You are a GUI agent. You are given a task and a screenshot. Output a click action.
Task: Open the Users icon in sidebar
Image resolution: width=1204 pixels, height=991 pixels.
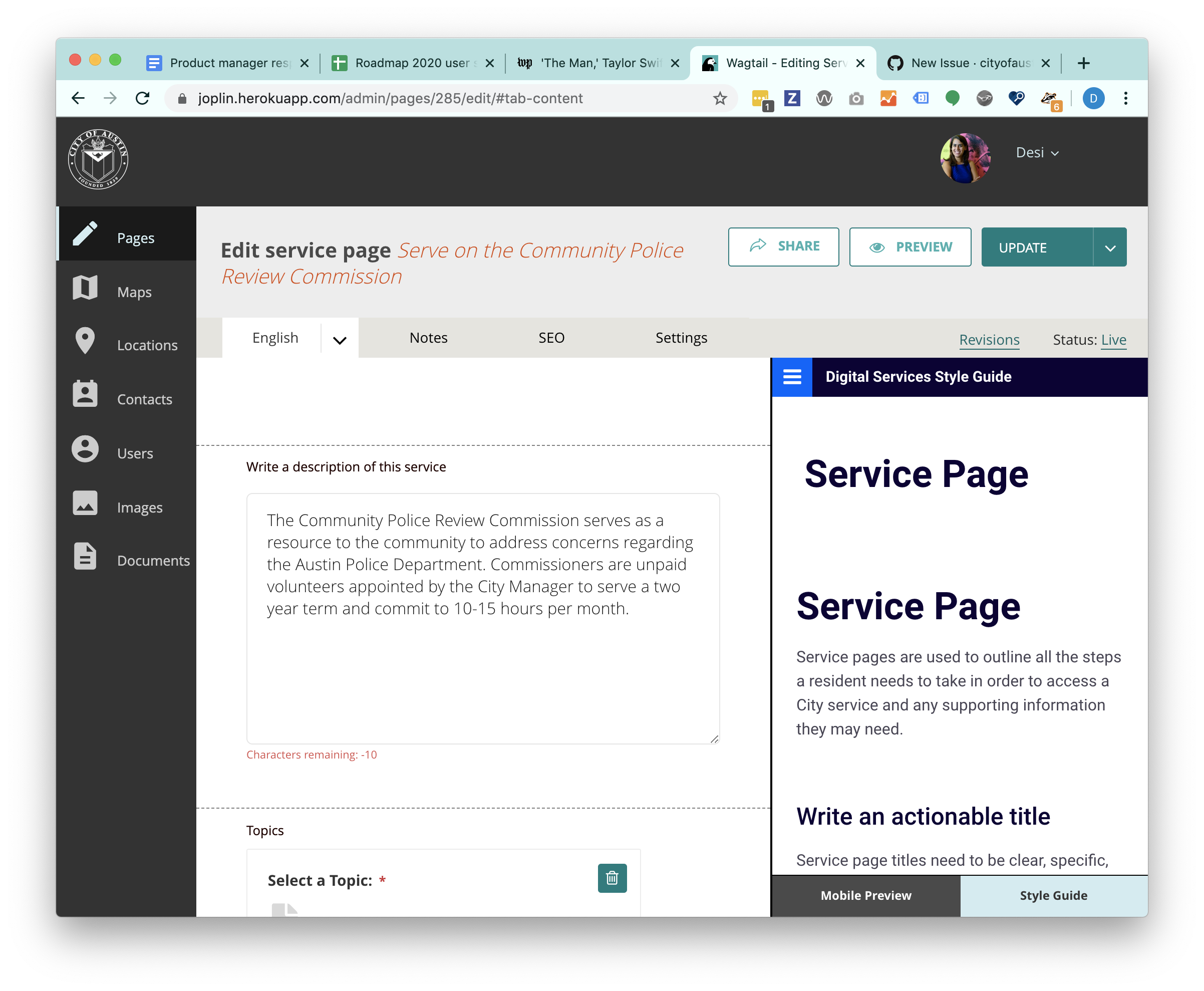tap(85, 449)
